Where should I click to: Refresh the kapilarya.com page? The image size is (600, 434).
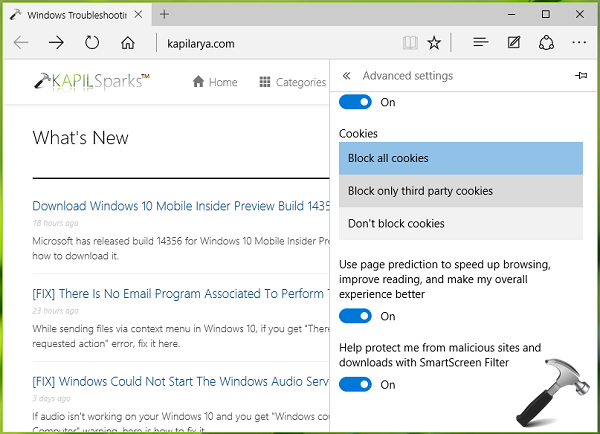tap(92, 42)
